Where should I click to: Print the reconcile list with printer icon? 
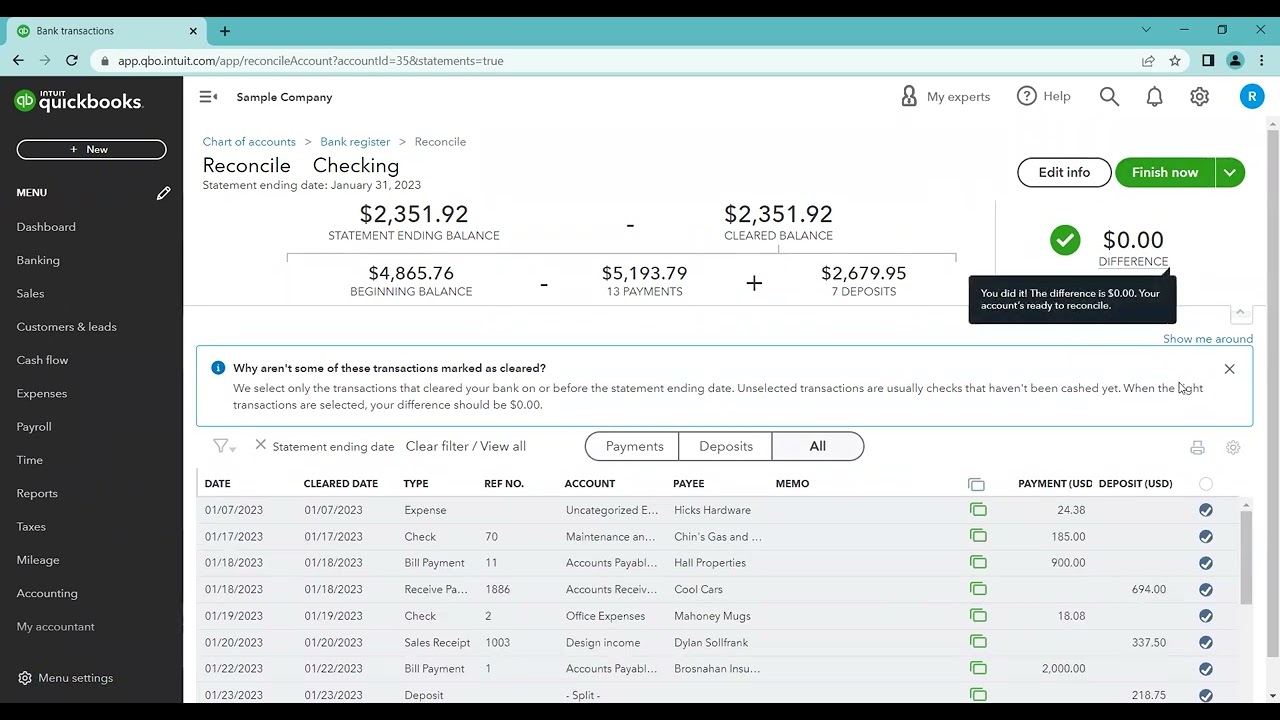coord(1197,447)
